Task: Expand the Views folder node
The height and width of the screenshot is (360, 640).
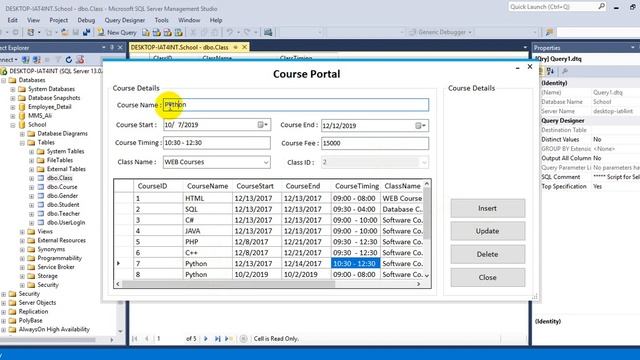Action: click(x=22, y=231)
